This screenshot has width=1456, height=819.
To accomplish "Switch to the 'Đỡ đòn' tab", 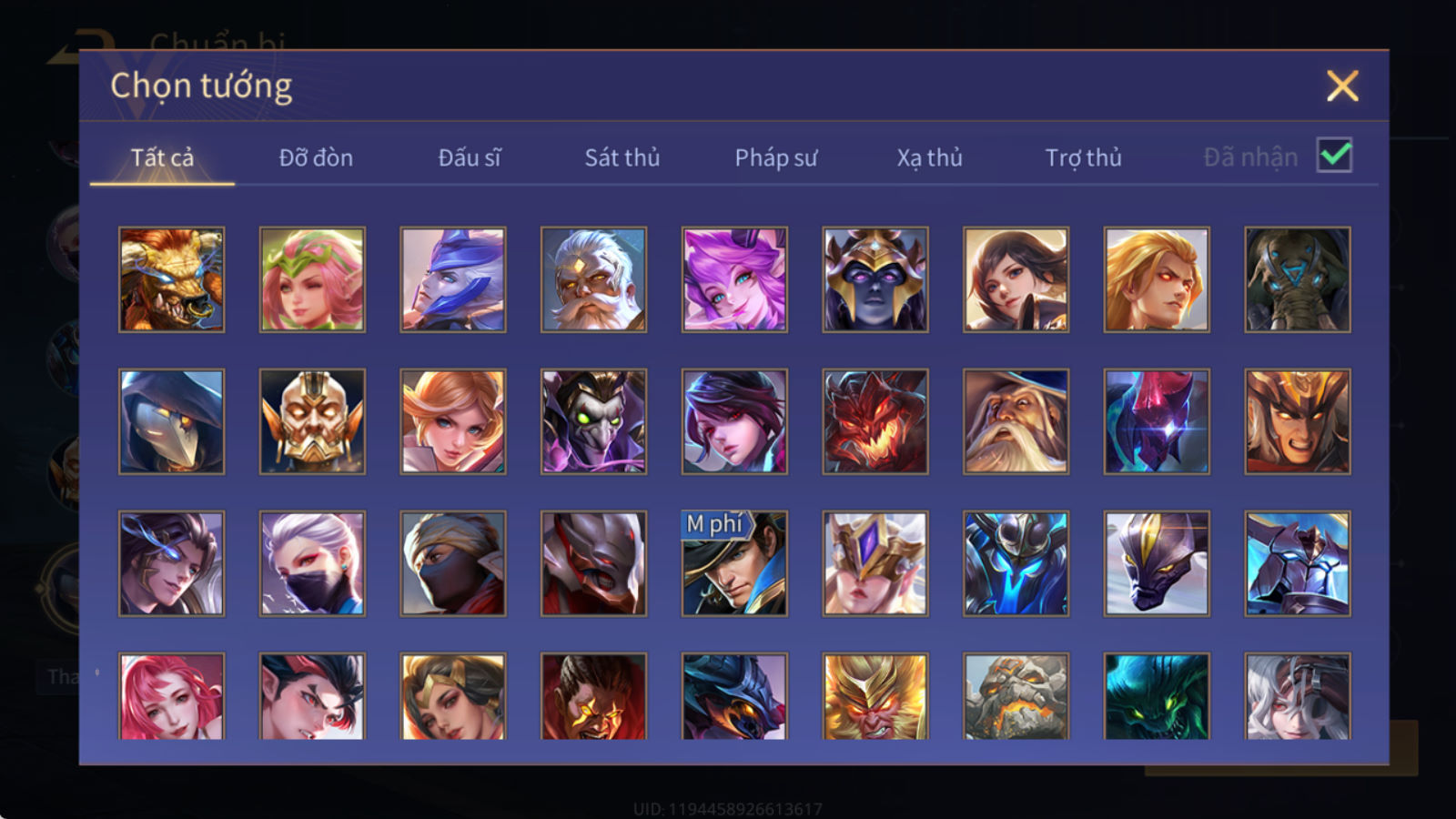I will (316, 157).
